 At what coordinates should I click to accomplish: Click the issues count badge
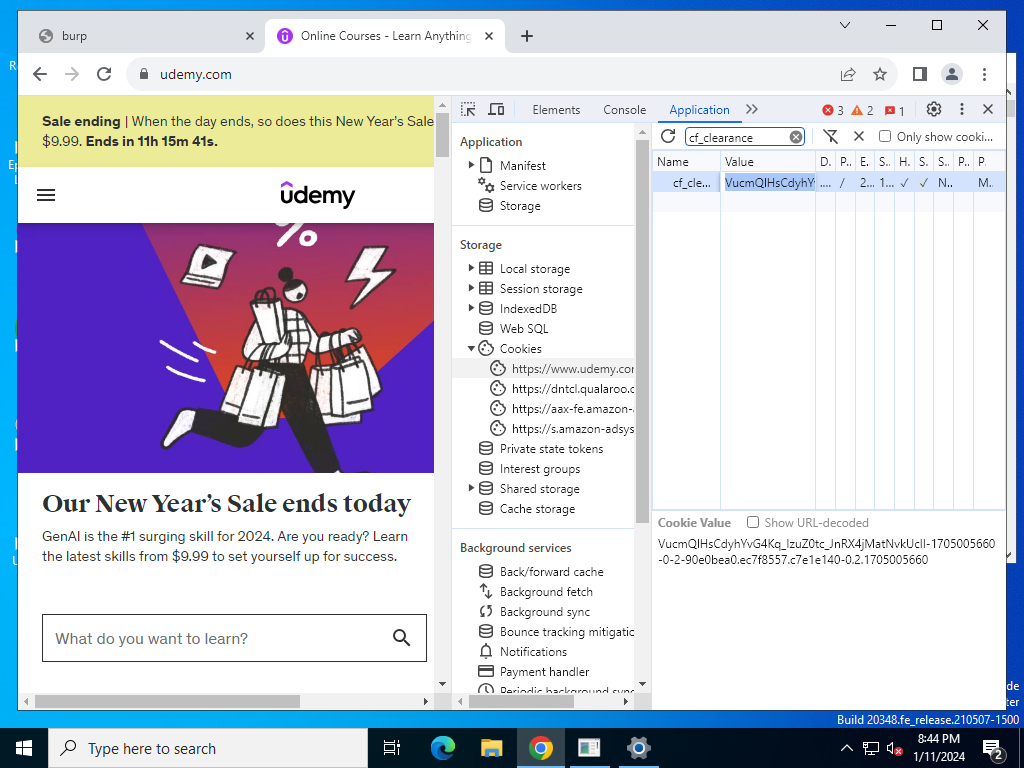tap(894, 110)
